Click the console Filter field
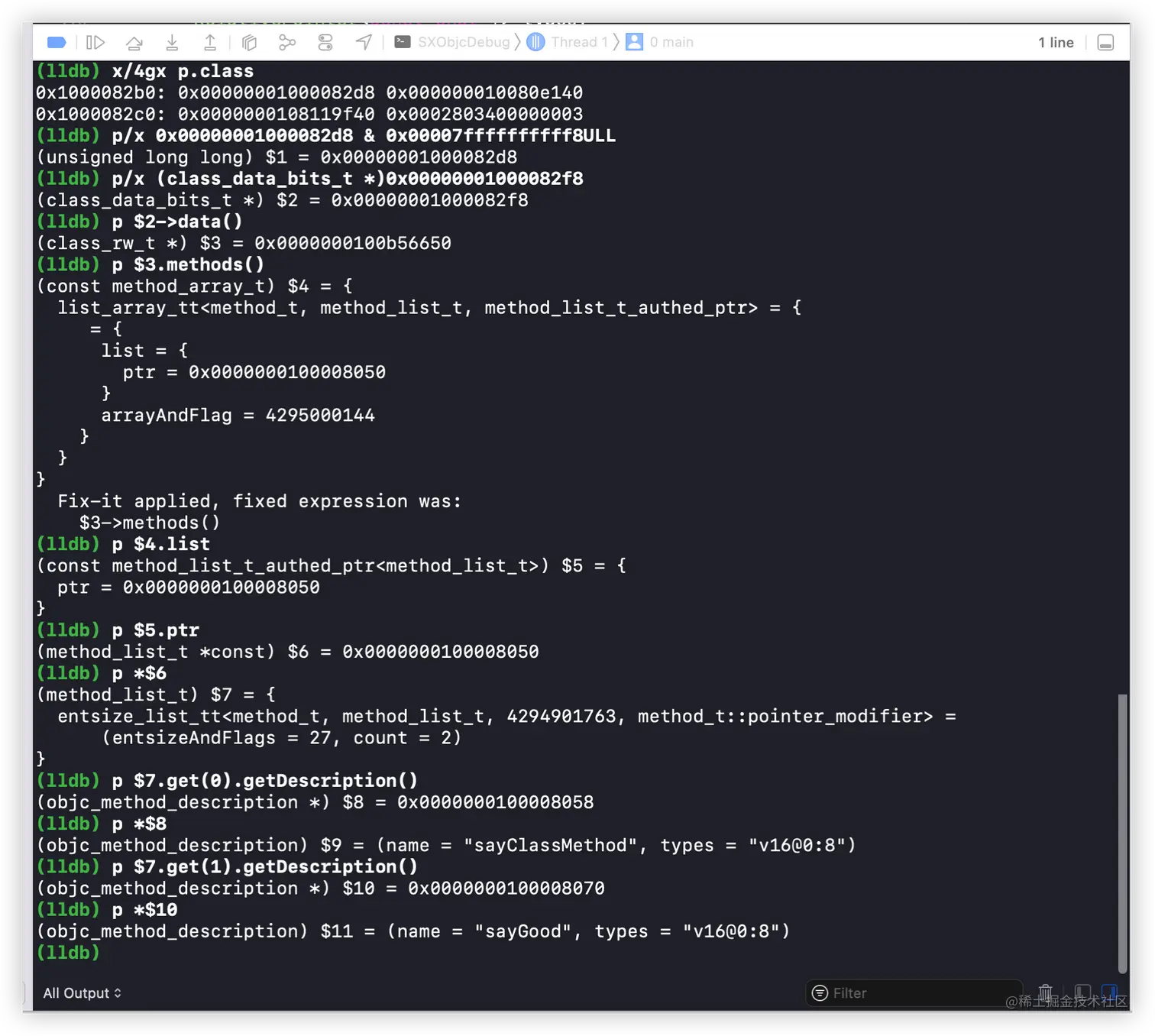1155x1036 pixels. (914, 993)
